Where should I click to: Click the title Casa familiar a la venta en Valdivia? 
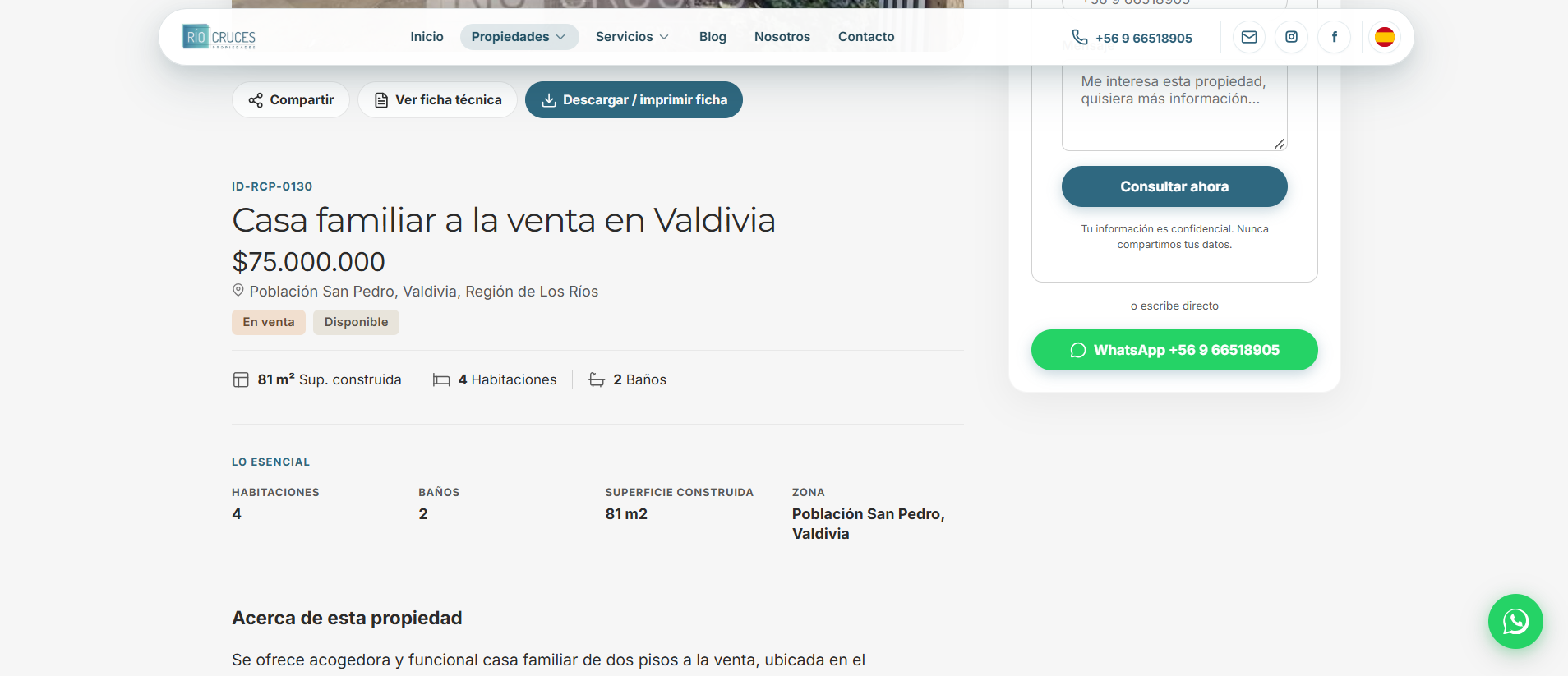tap(504, 220)
